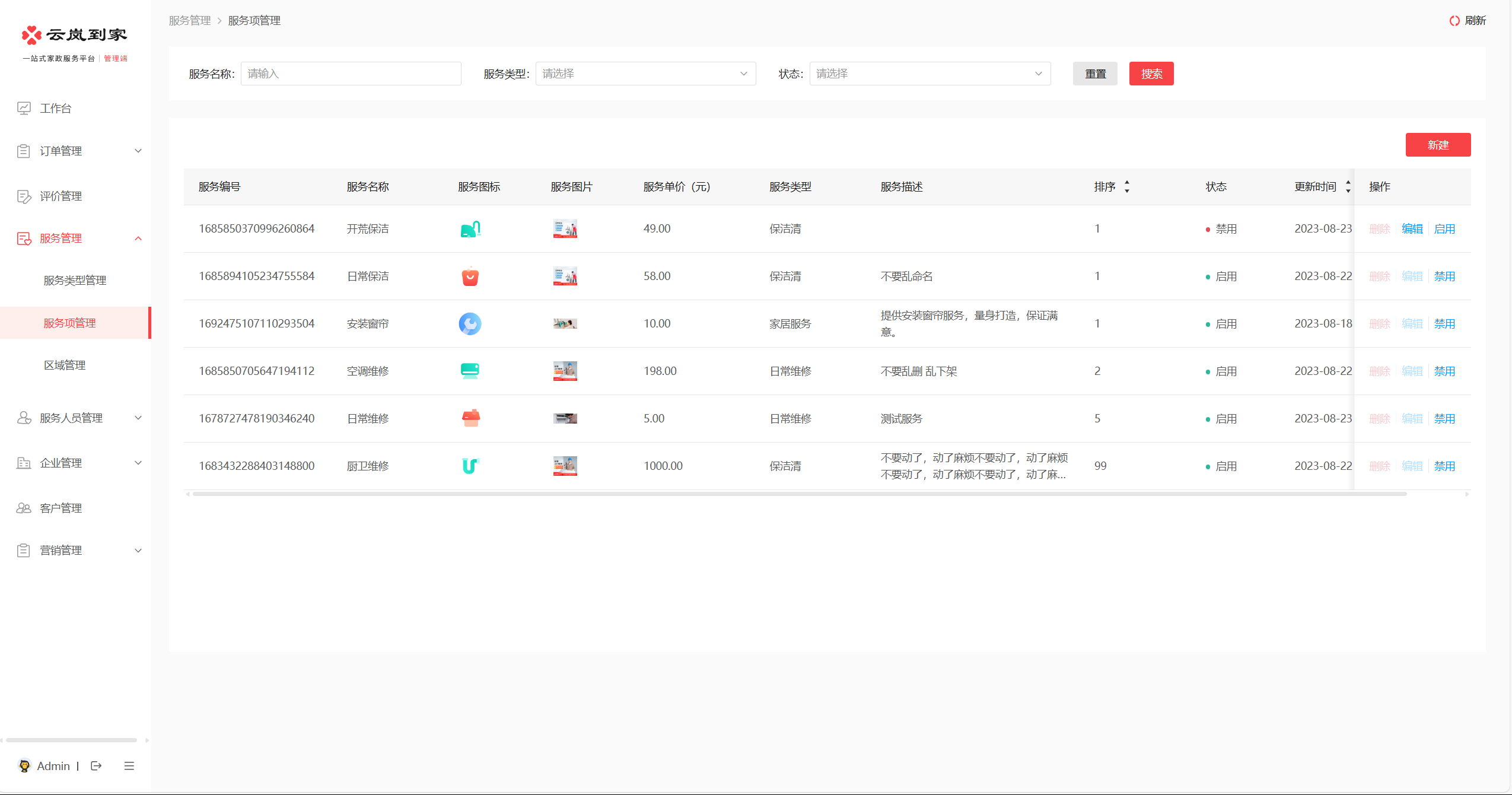Click the hamburger menu icon in sidebar footer
The height and width of the screenshot is (795, 1512).
[x=129, y=766]
